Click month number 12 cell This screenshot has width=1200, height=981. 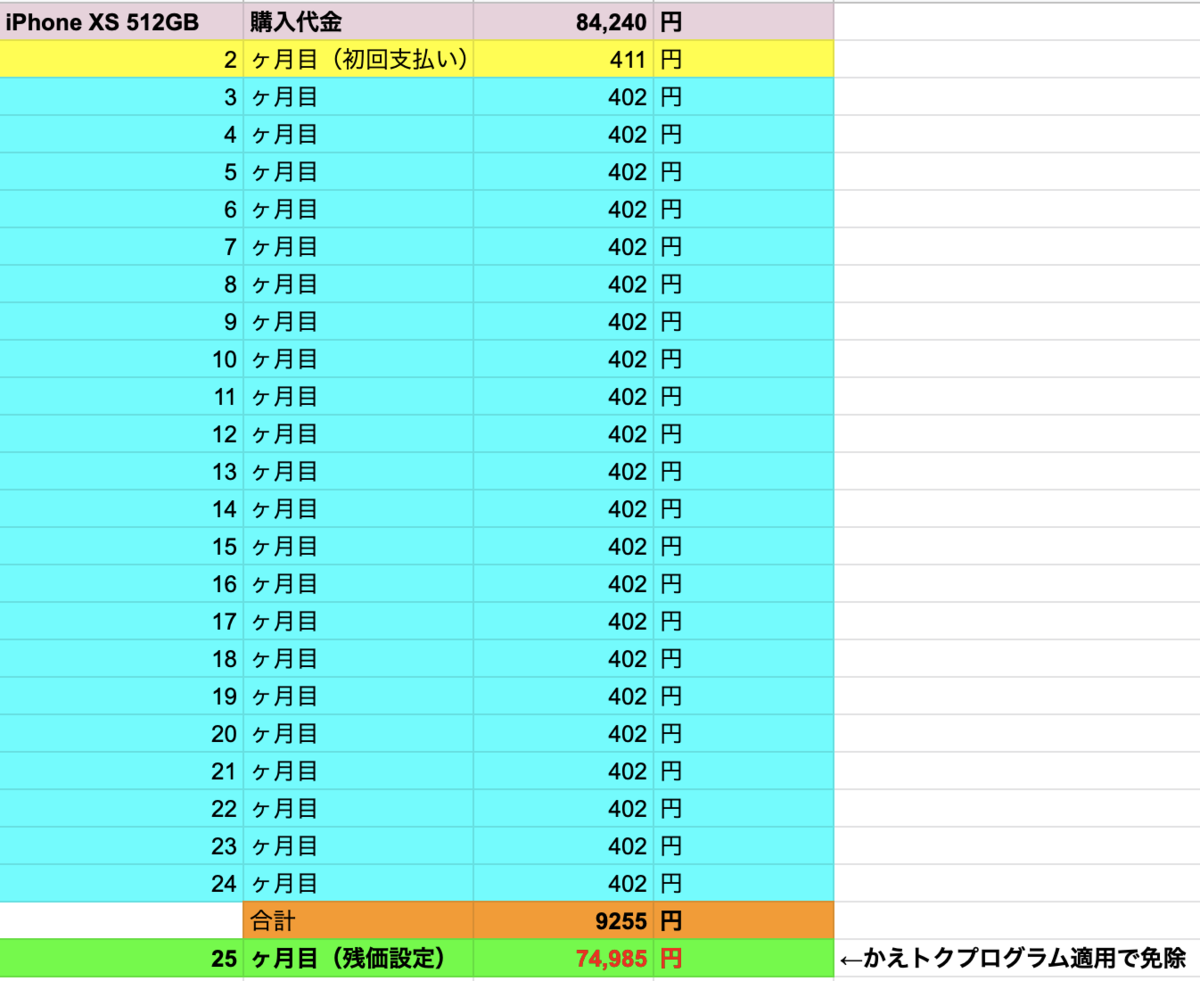(x=121, y=435)
